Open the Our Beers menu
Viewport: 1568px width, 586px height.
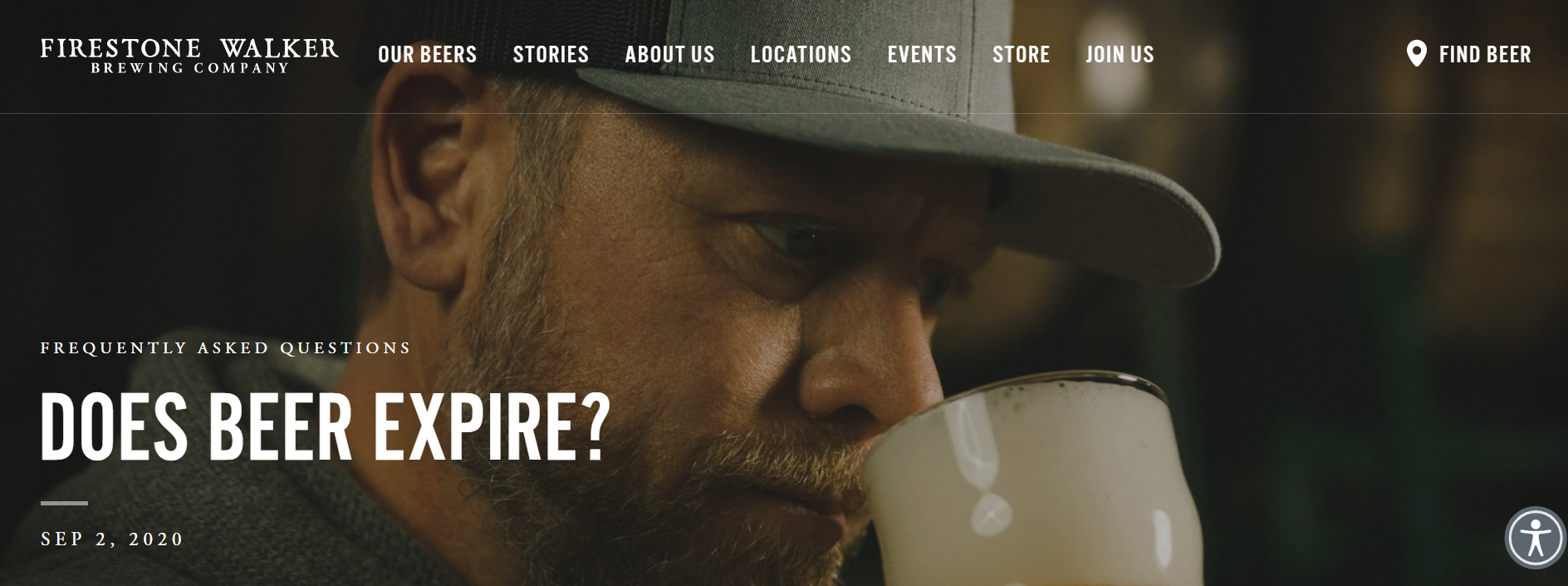427,55
